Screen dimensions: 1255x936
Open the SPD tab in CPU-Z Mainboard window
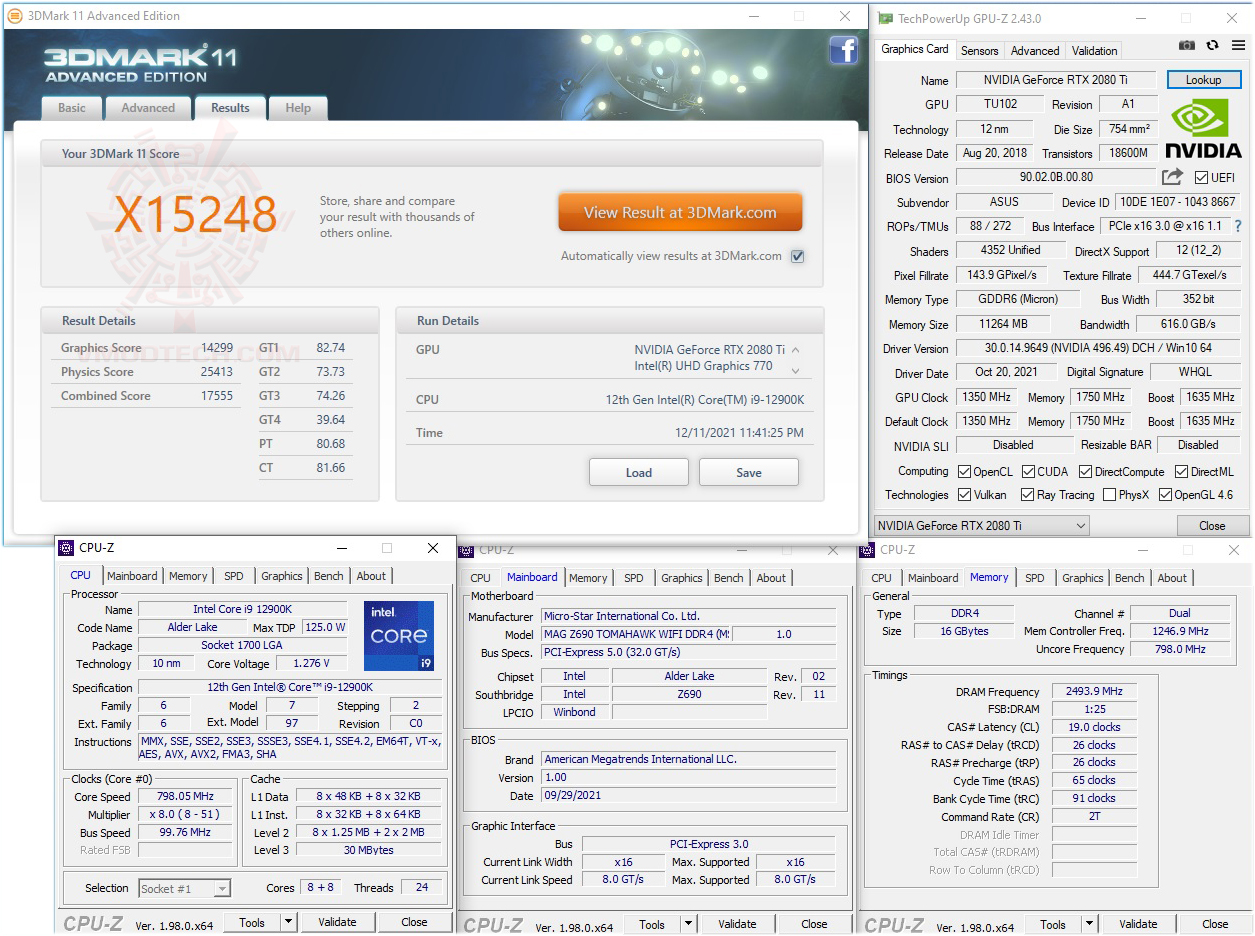coord(634,578)
